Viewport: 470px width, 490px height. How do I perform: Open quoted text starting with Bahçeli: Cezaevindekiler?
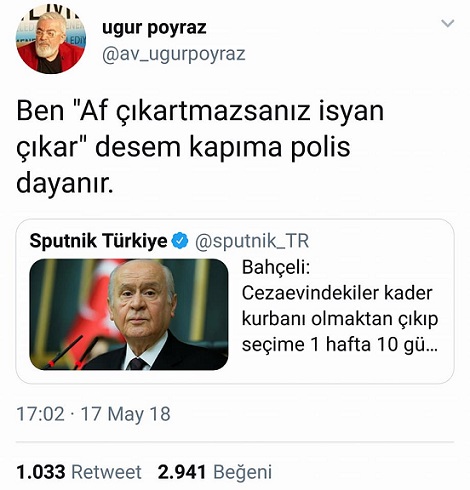[340, 306]
